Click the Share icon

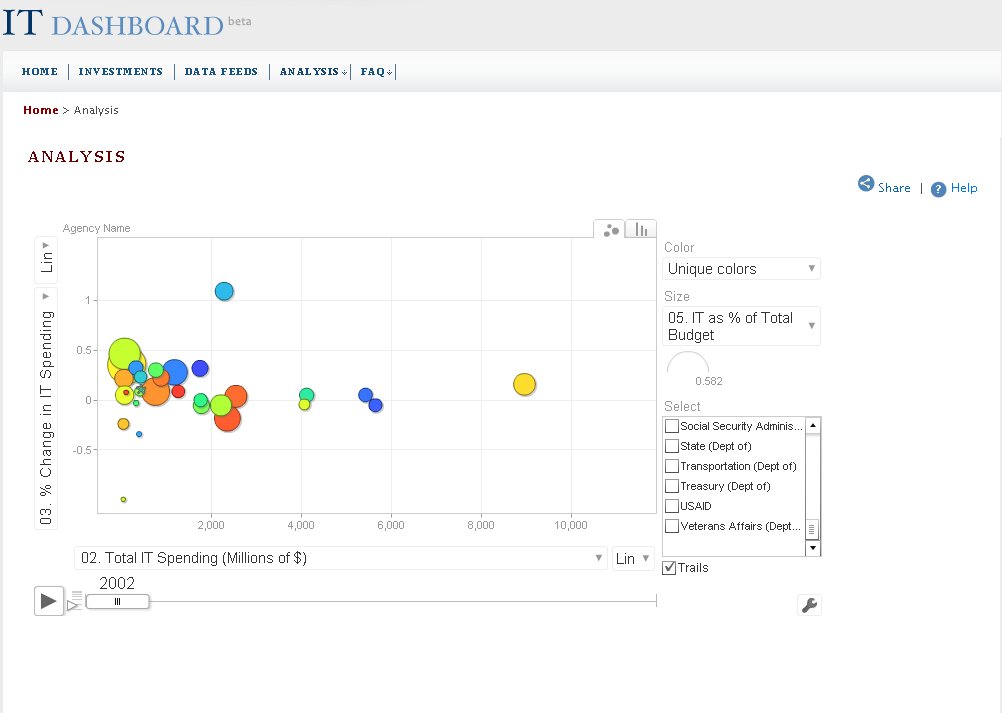[866, 184]
